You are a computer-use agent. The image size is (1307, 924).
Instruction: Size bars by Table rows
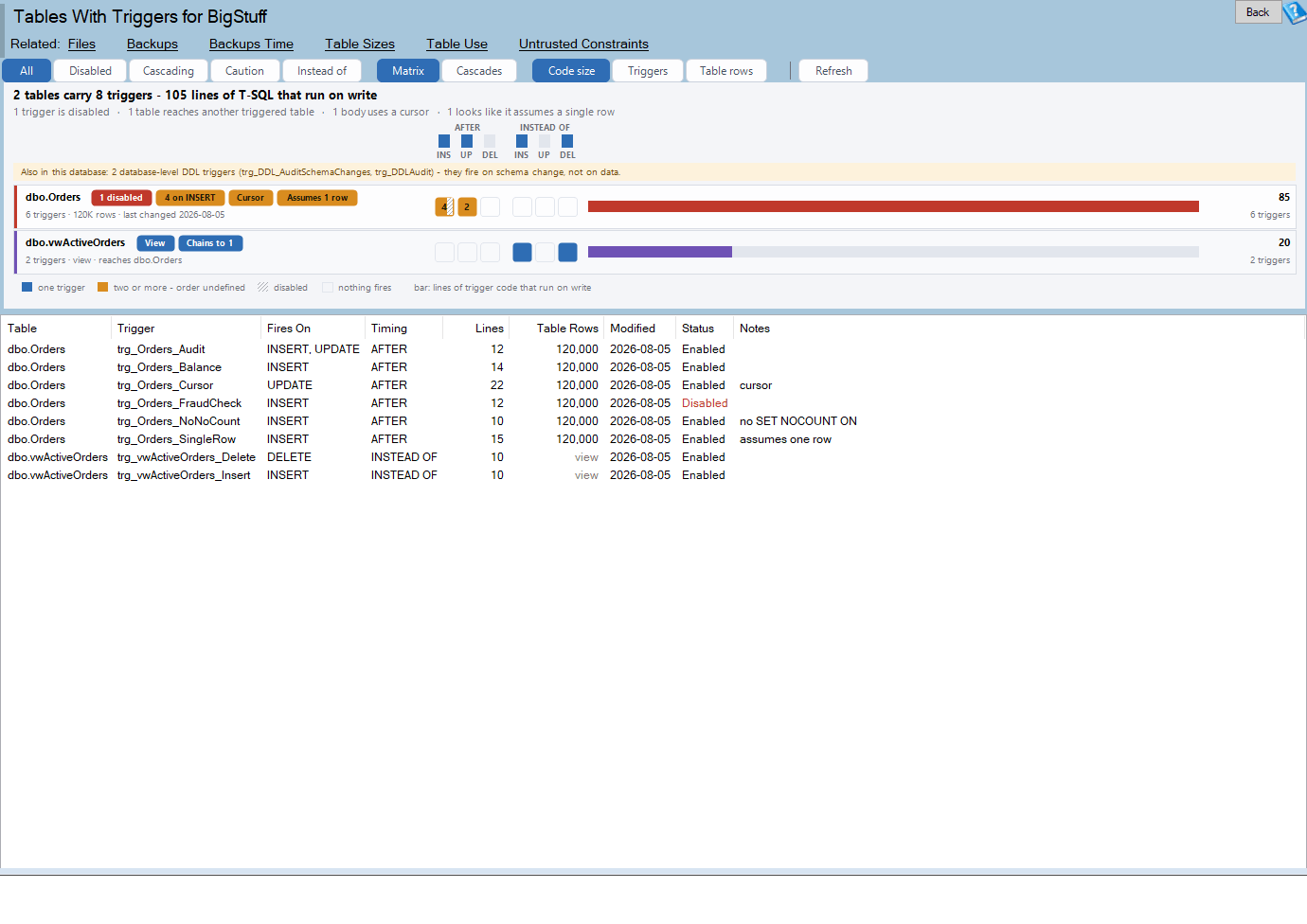coord(726,71)
